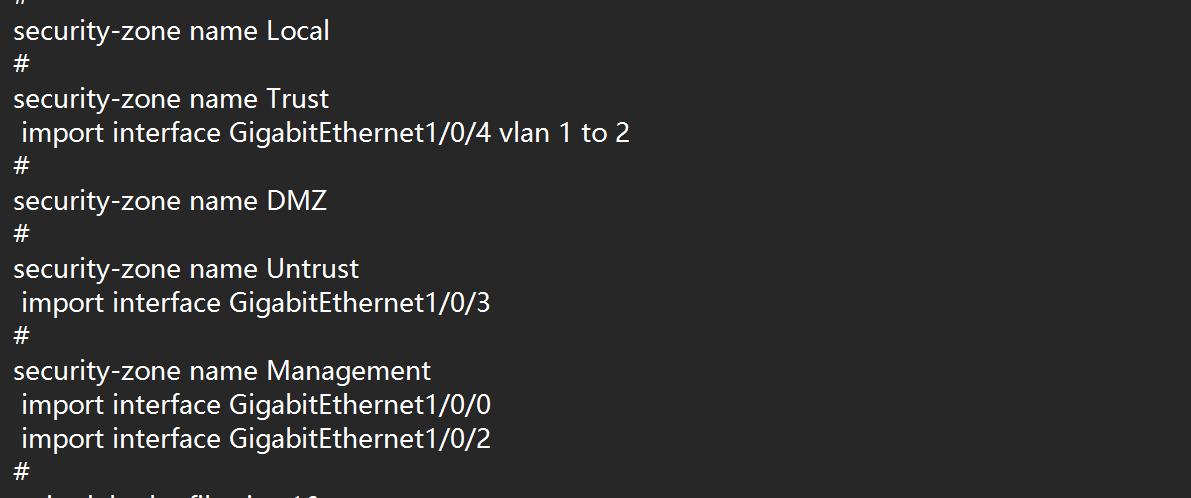Click the # separator below the DMZ zone line
This screenshot has height=498, width=1191.
coord(21,235)
